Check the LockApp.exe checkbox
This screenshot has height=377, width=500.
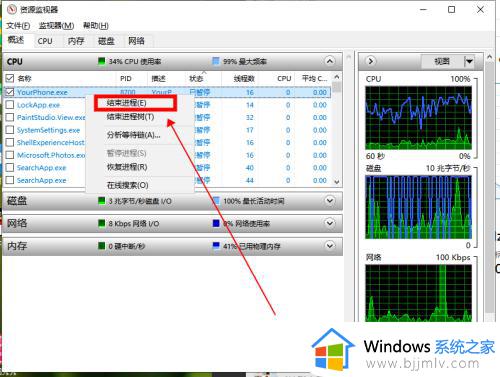[10, 105]
